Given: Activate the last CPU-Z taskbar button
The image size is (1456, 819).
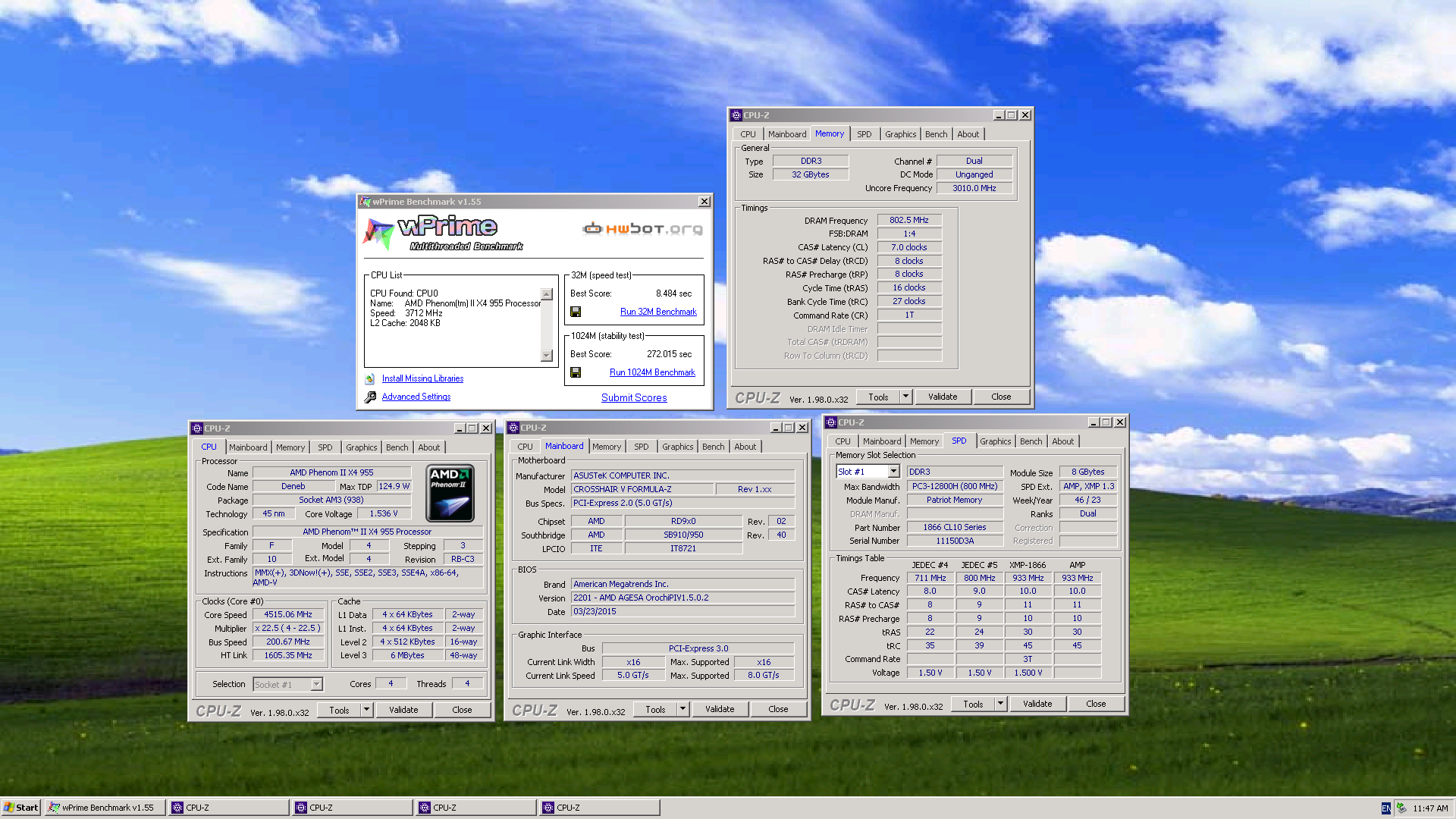Looking at the screenshot, I should coord(600,808).
